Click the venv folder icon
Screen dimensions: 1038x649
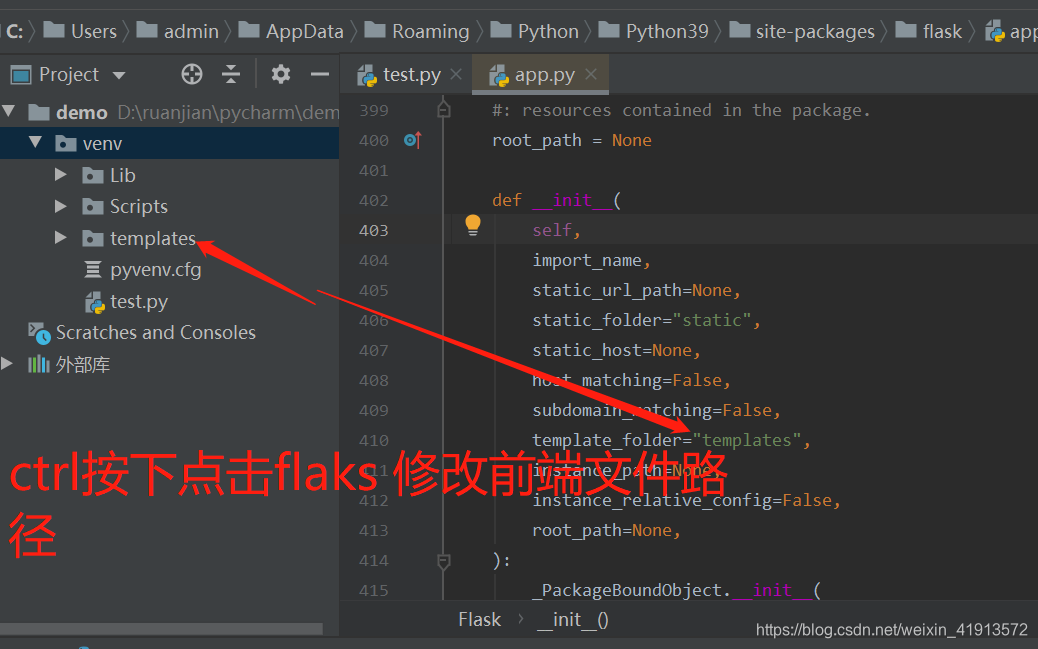pos(66,143)
